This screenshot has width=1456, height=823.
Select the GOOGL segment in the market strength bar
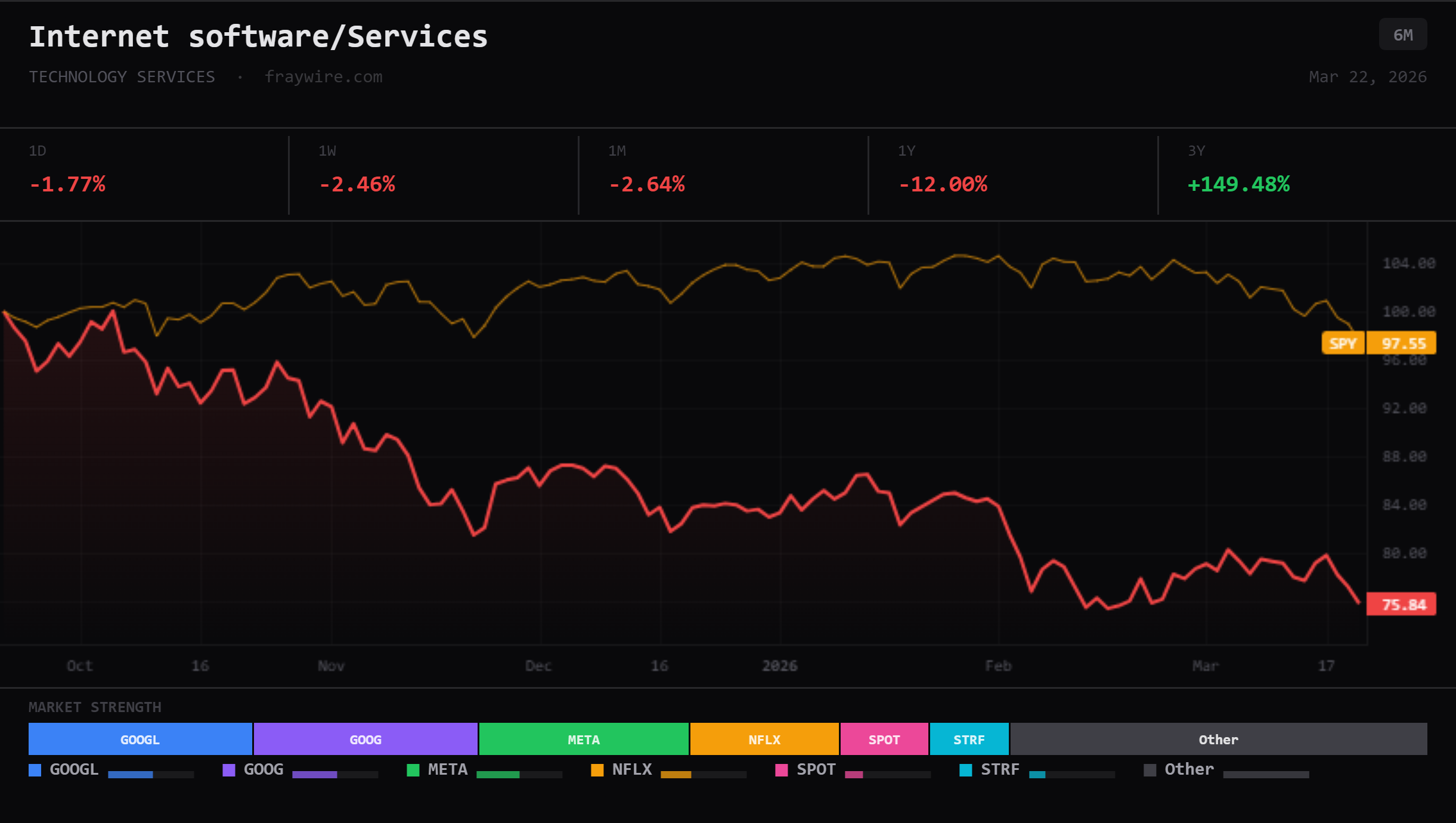(x=140, y=739)
